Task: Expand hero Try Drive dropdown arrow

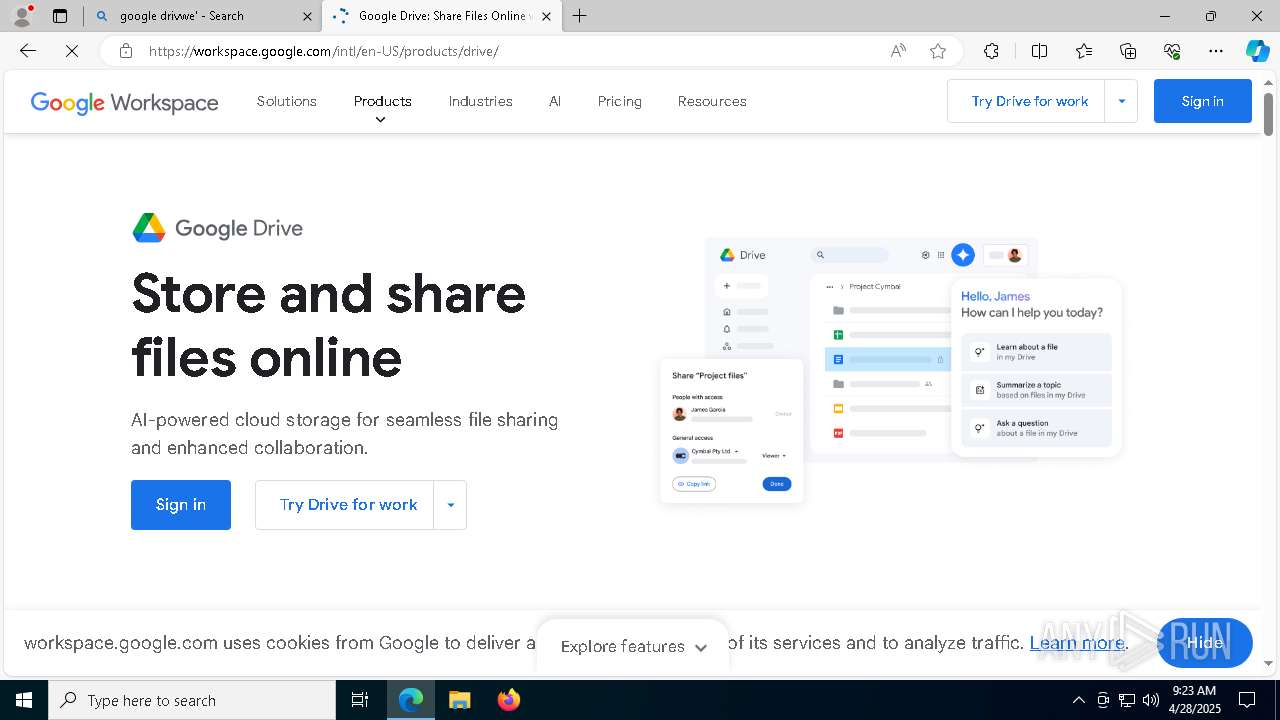Action: point(450,505)
